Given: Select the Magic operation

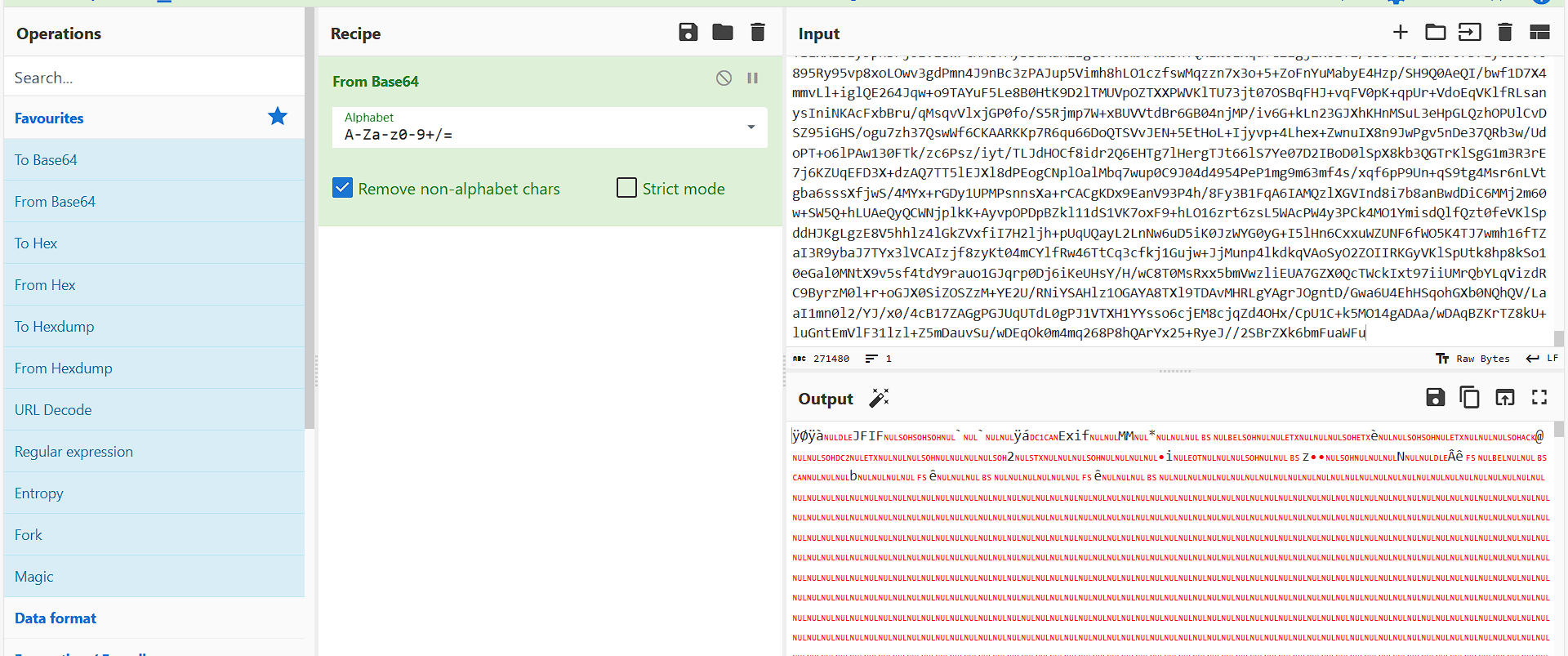Looking at the screenshot, I should point(34,577).
